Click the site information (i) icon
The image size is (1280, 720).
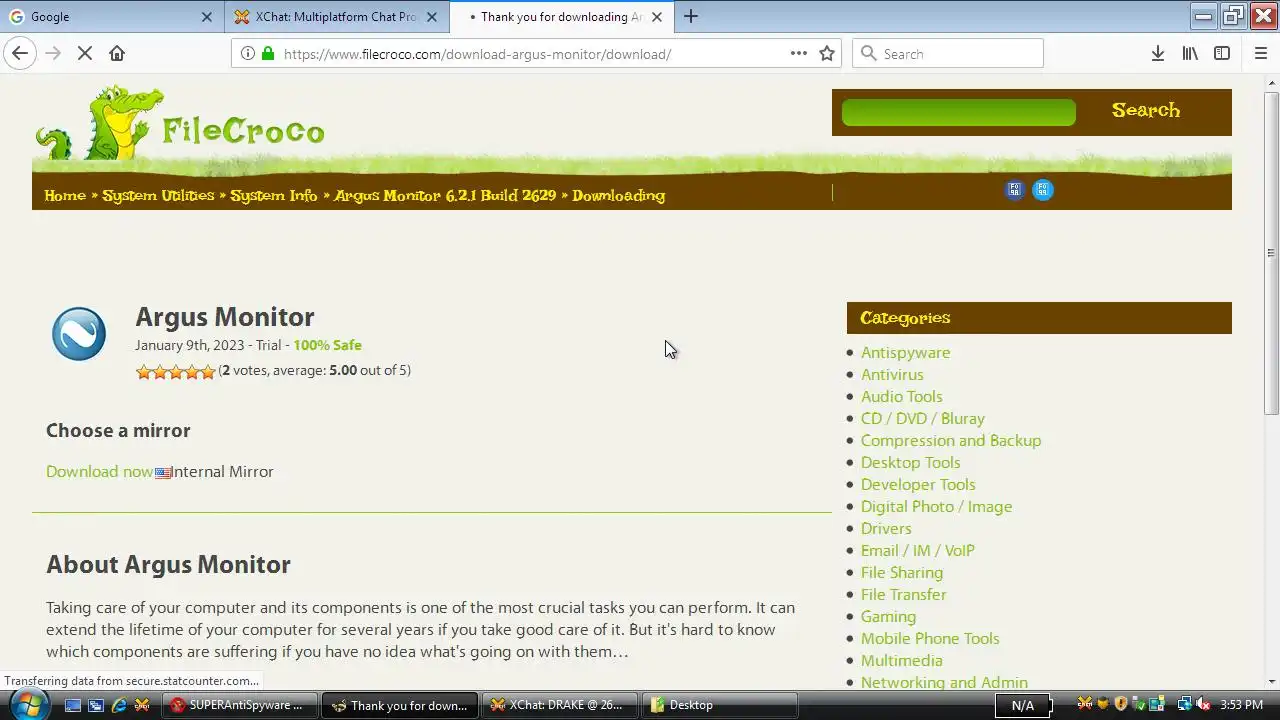248,53
